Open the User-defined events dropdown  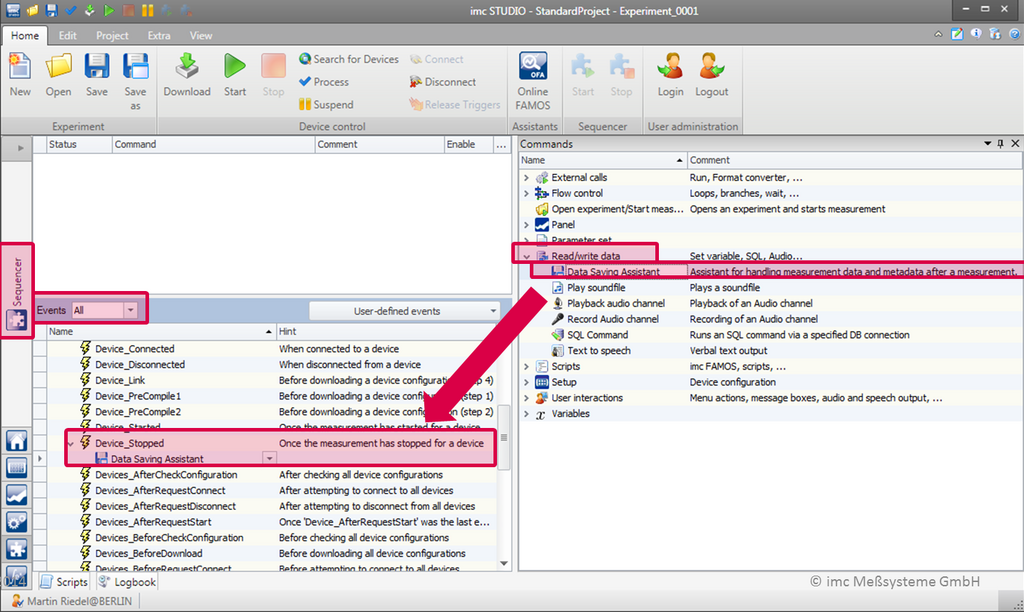coord(404,311)
